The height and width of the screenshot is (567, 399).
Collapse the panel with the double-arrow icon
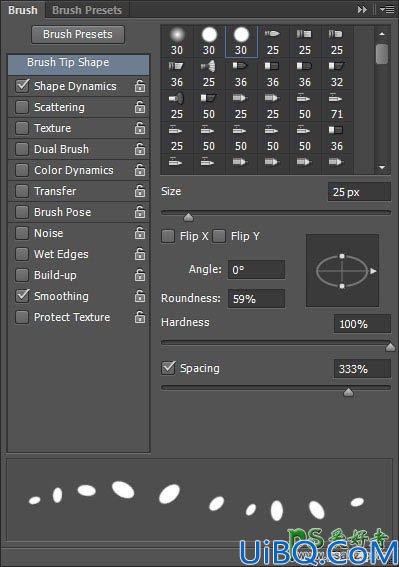(362, 10)
